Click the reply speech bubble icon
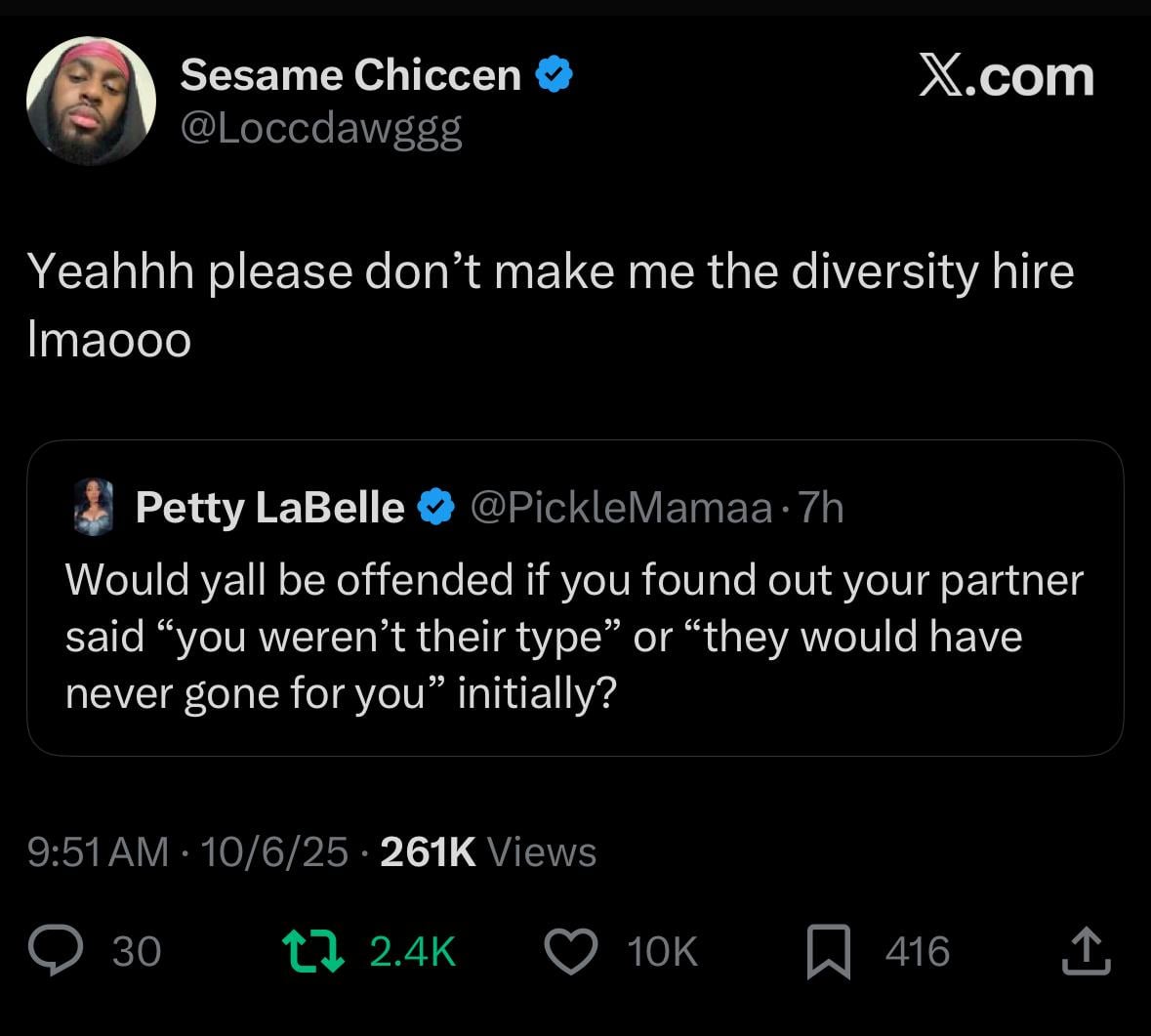This screenshot has height=1036, width=1151. coord(56,951)
